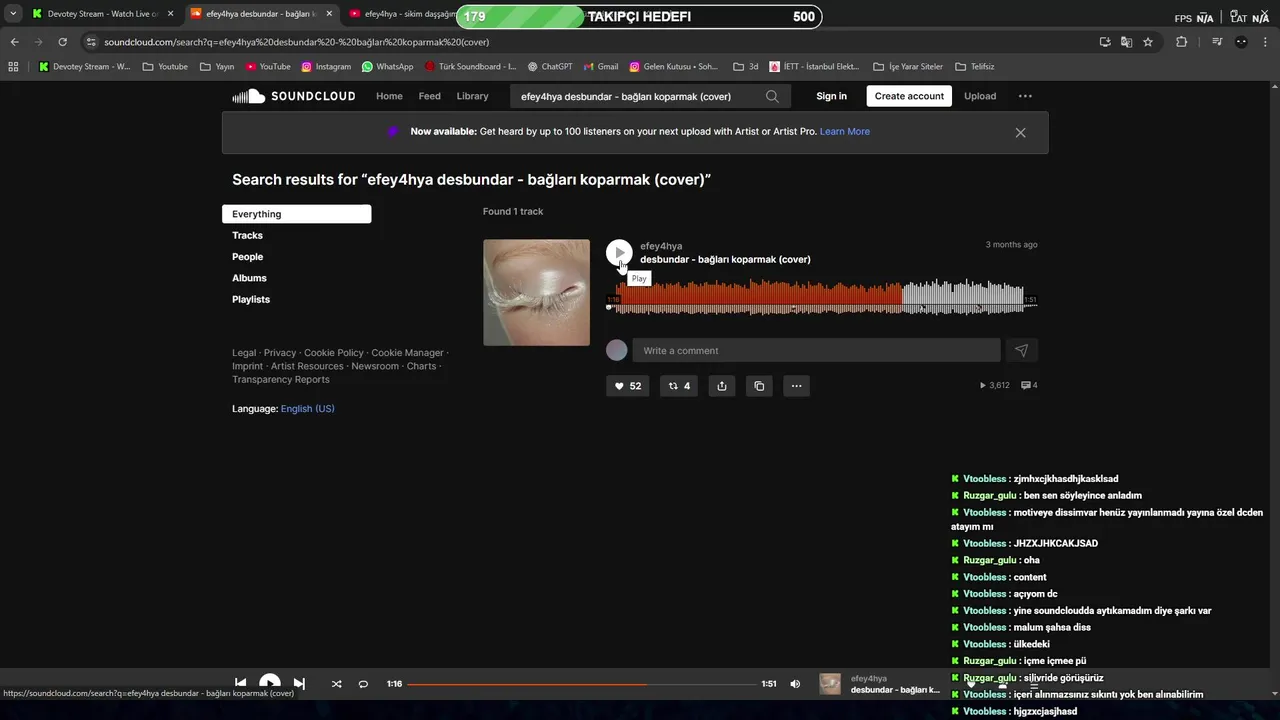Viewport: 1280px width, 720px height.
Task: Click the Create account button
Action: pos(909,96)
